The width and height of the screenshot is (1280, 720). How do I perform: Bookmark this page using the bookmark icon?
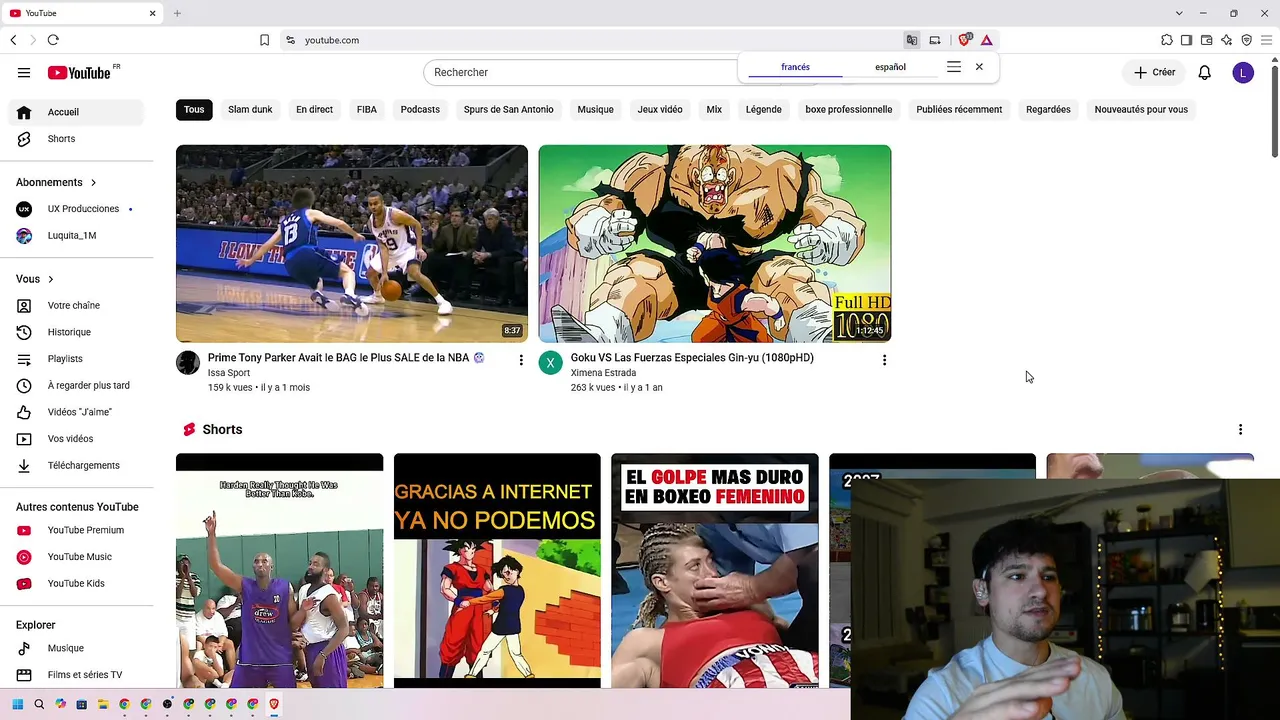[264, 40]
